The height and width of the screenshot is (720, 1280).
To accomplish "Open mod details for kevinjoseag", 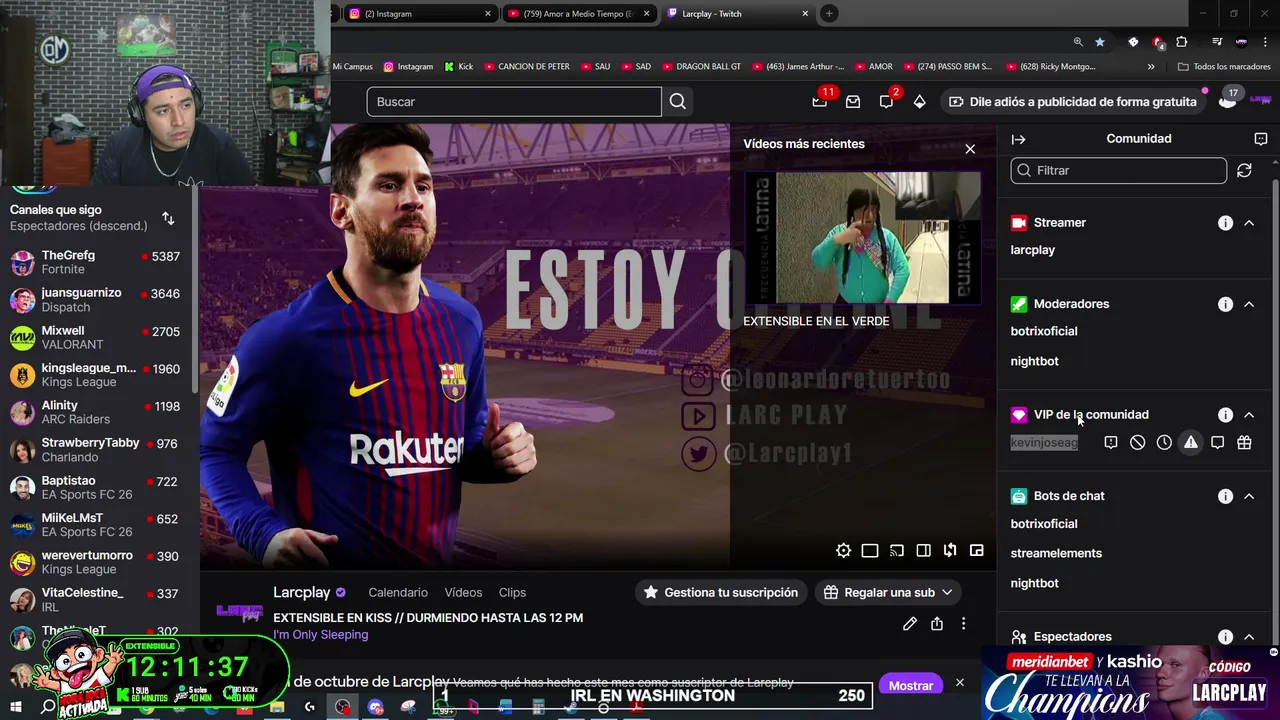I will (x=1110, y=442).
